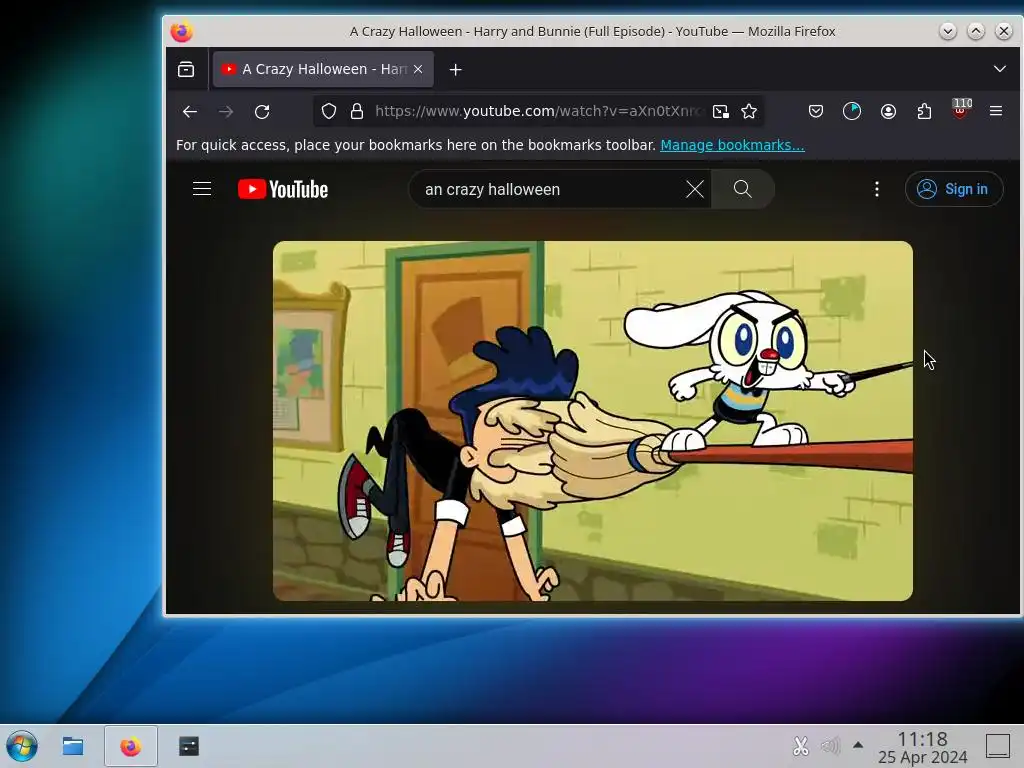This screenshot has width=1024, height=768.
Task: Open the dark app icon in taskbar
Action: (x=189, y=746)
